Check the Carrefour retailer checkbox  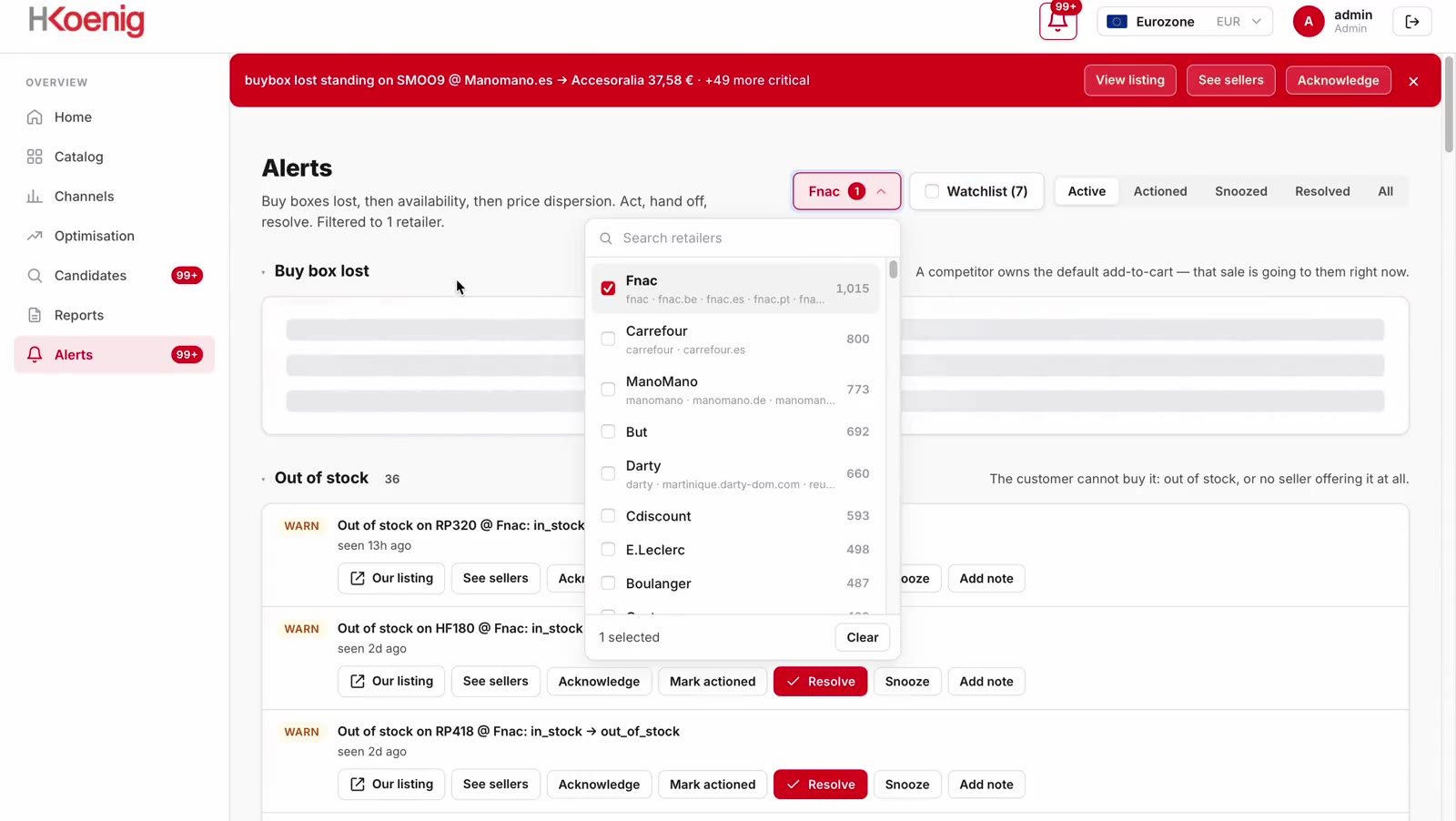(608, 339)
